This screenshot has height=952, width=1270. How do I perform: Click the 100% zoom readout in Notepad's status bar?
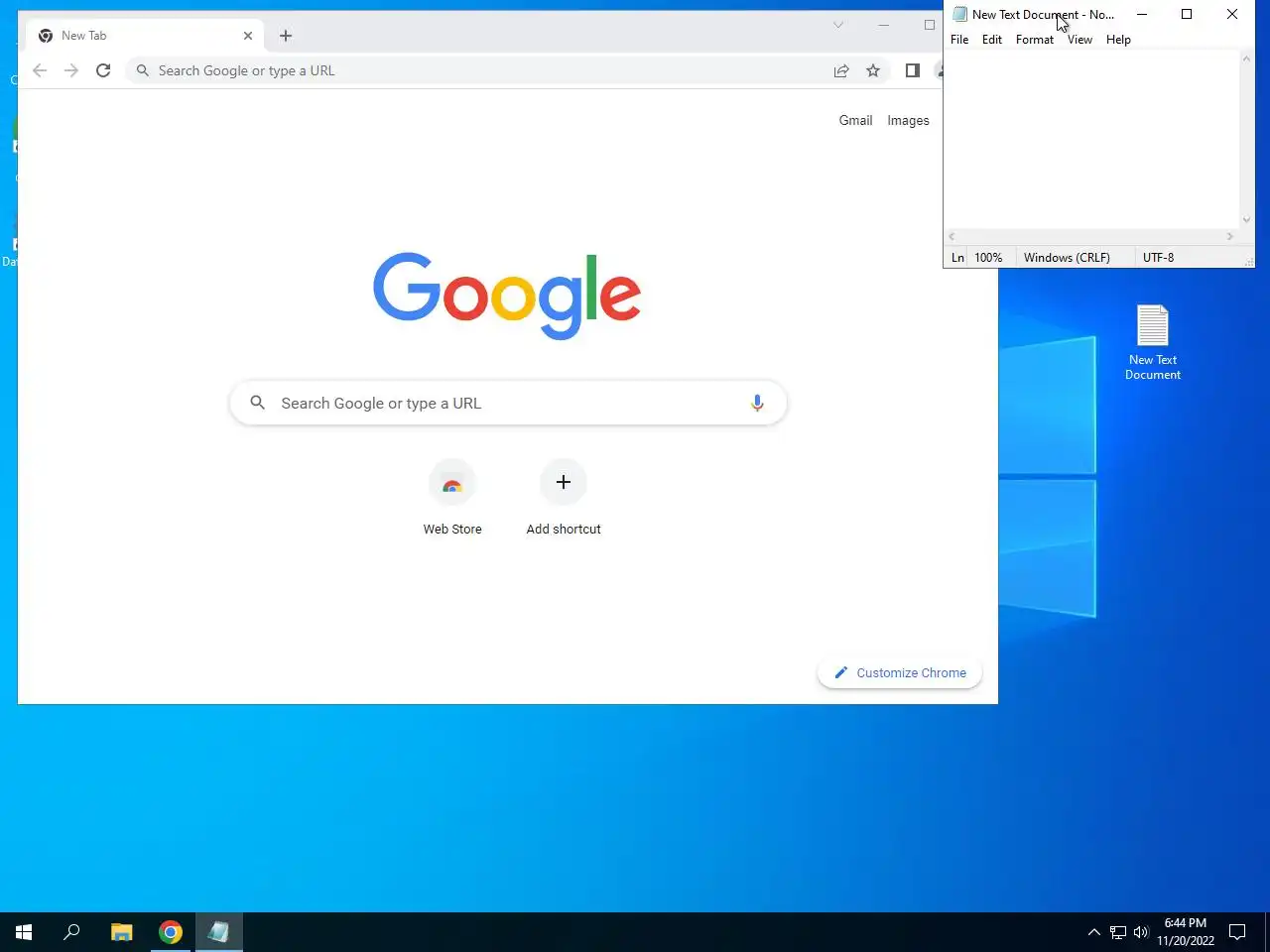[x=988, y=257]
